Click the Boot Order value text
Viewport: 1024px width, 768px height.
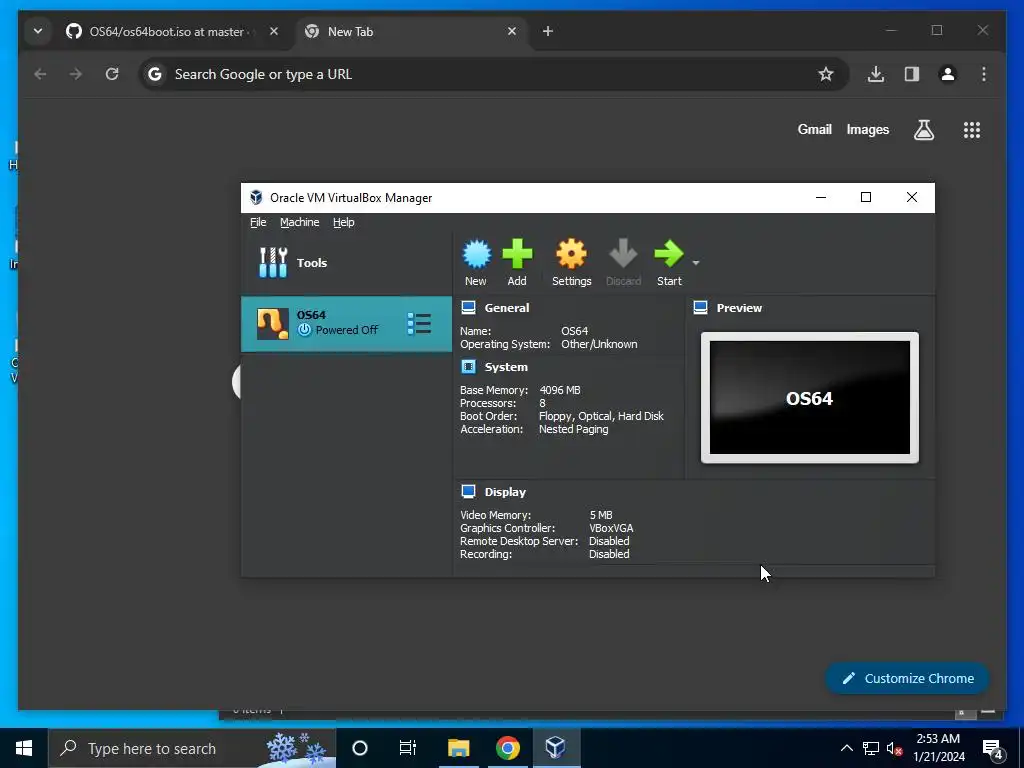tap(601, 416)
